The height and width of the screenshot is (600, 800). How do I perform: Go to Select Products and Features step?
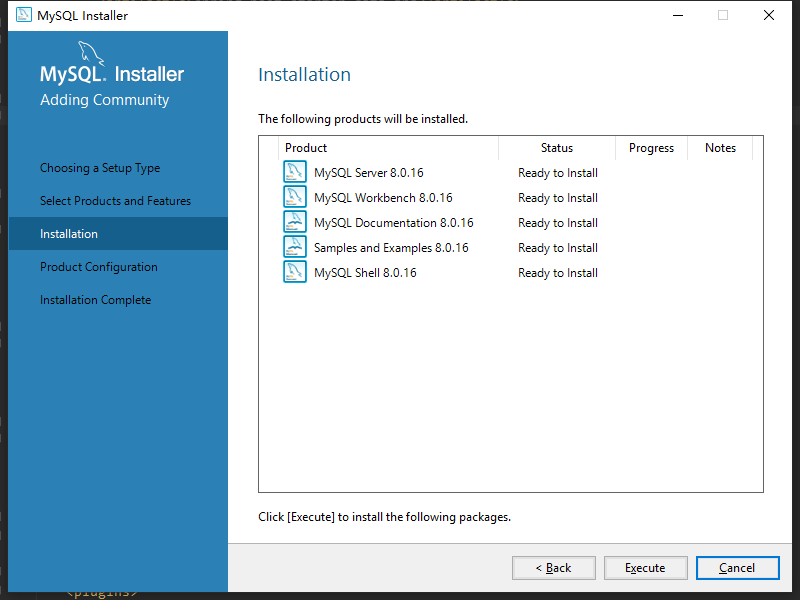coord(115,201)
